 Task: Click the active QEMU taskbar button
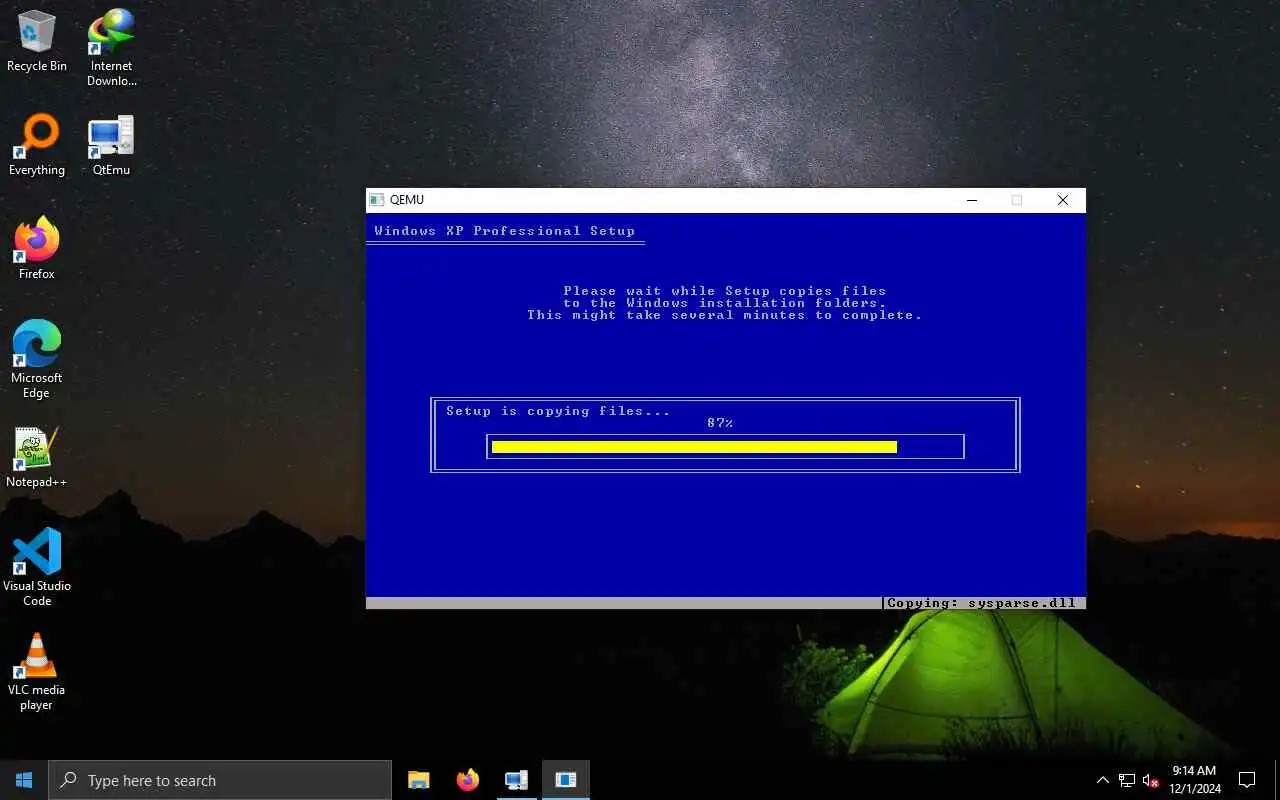(x=565, y=780)
